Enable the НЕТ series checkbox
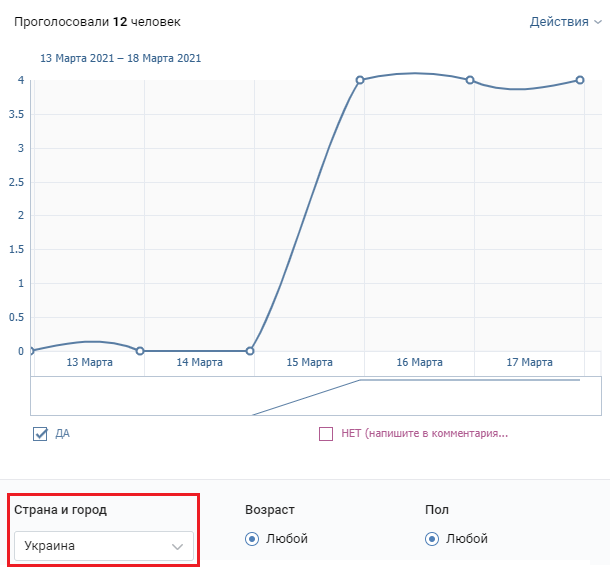This screenshot has width=611, height=581. point(326,434)
